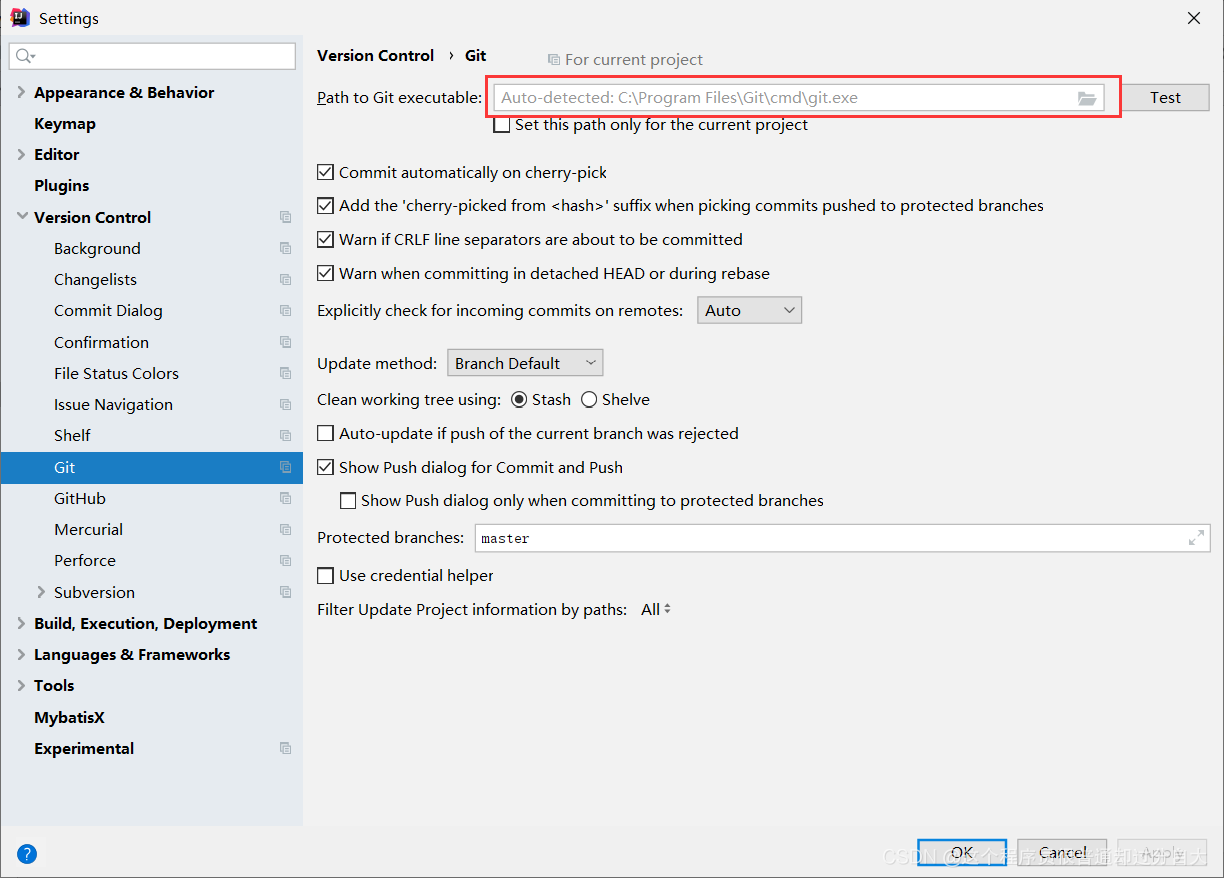The width and height of the screenshot is (1224, 878).
Task: Click the Cancel button
Action: [x=1062, y=853]
